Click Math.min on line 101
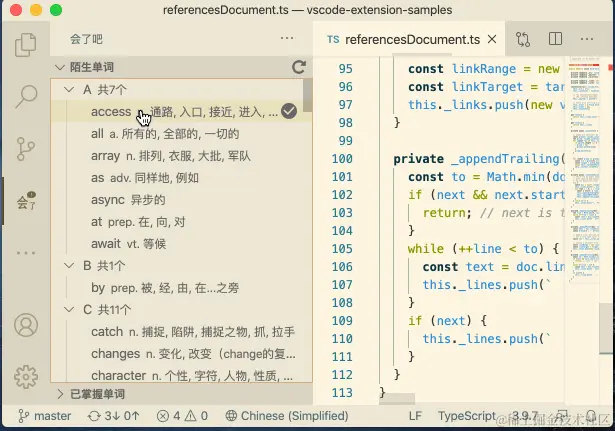615x431 pixels. pyautogui.click(x=516, y=177)
